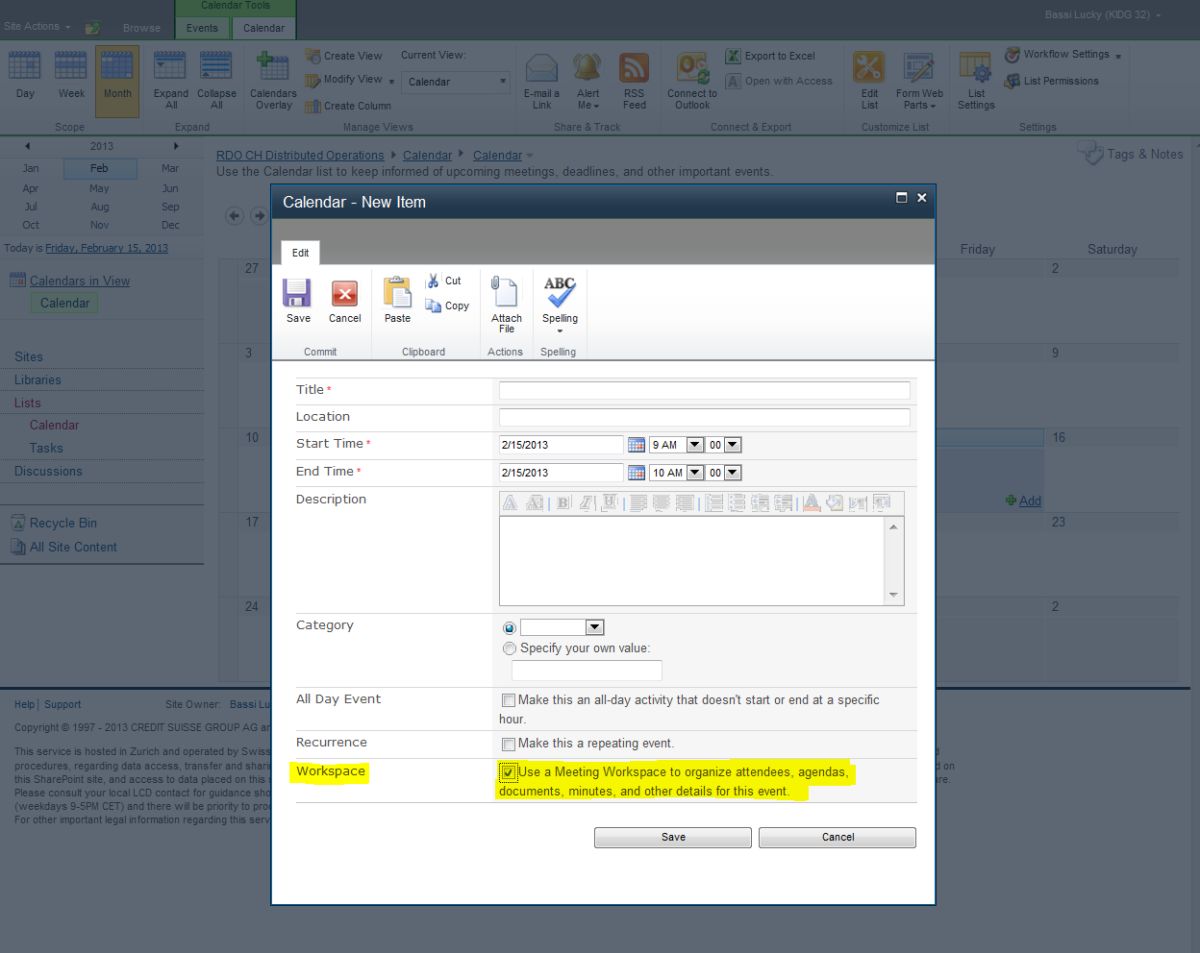Select the Category dropdown radio button

[x=510, y=628]
